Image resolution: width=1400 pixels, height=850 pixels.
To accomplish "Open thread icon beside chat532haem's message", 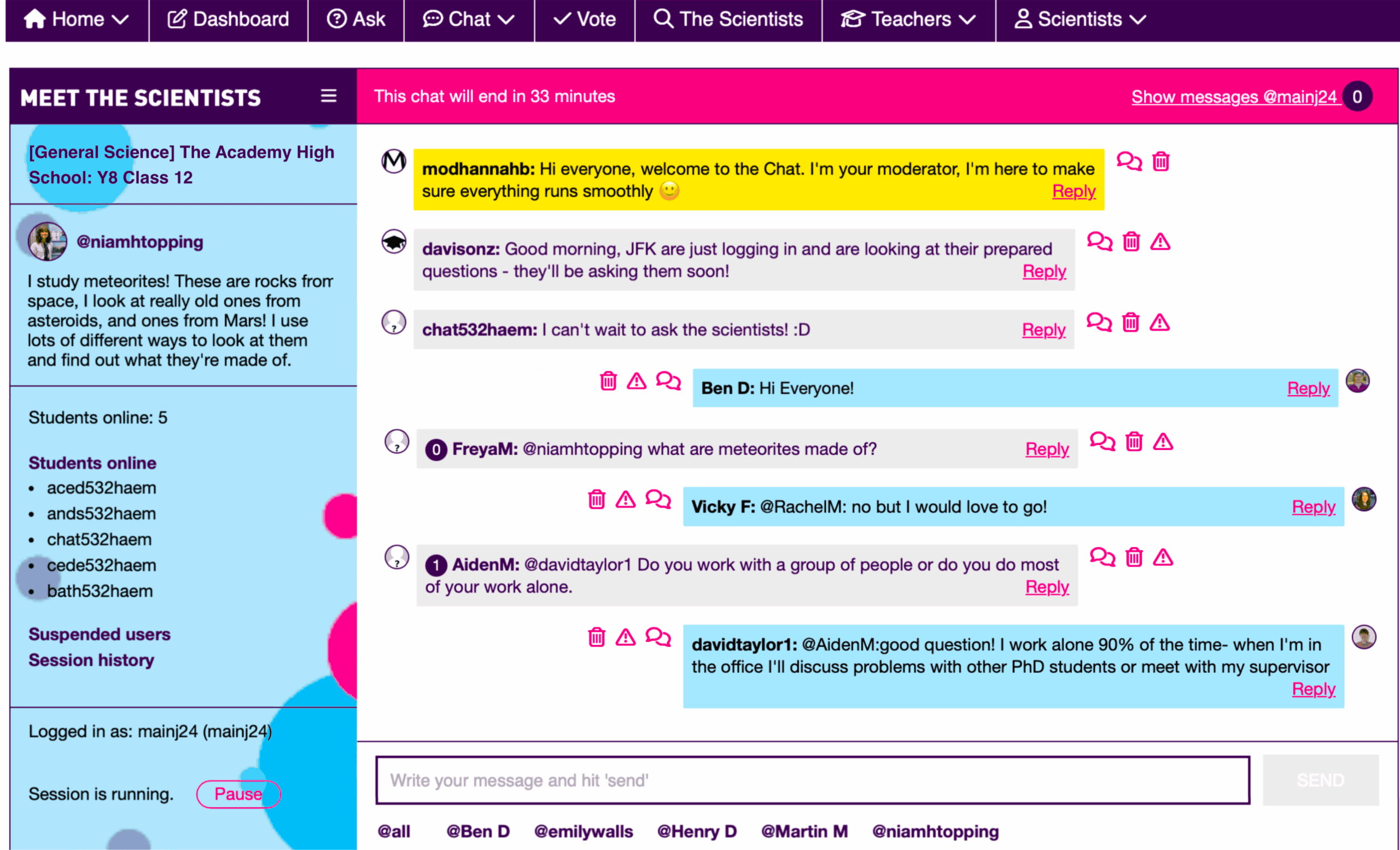I will click(1099, 322).
